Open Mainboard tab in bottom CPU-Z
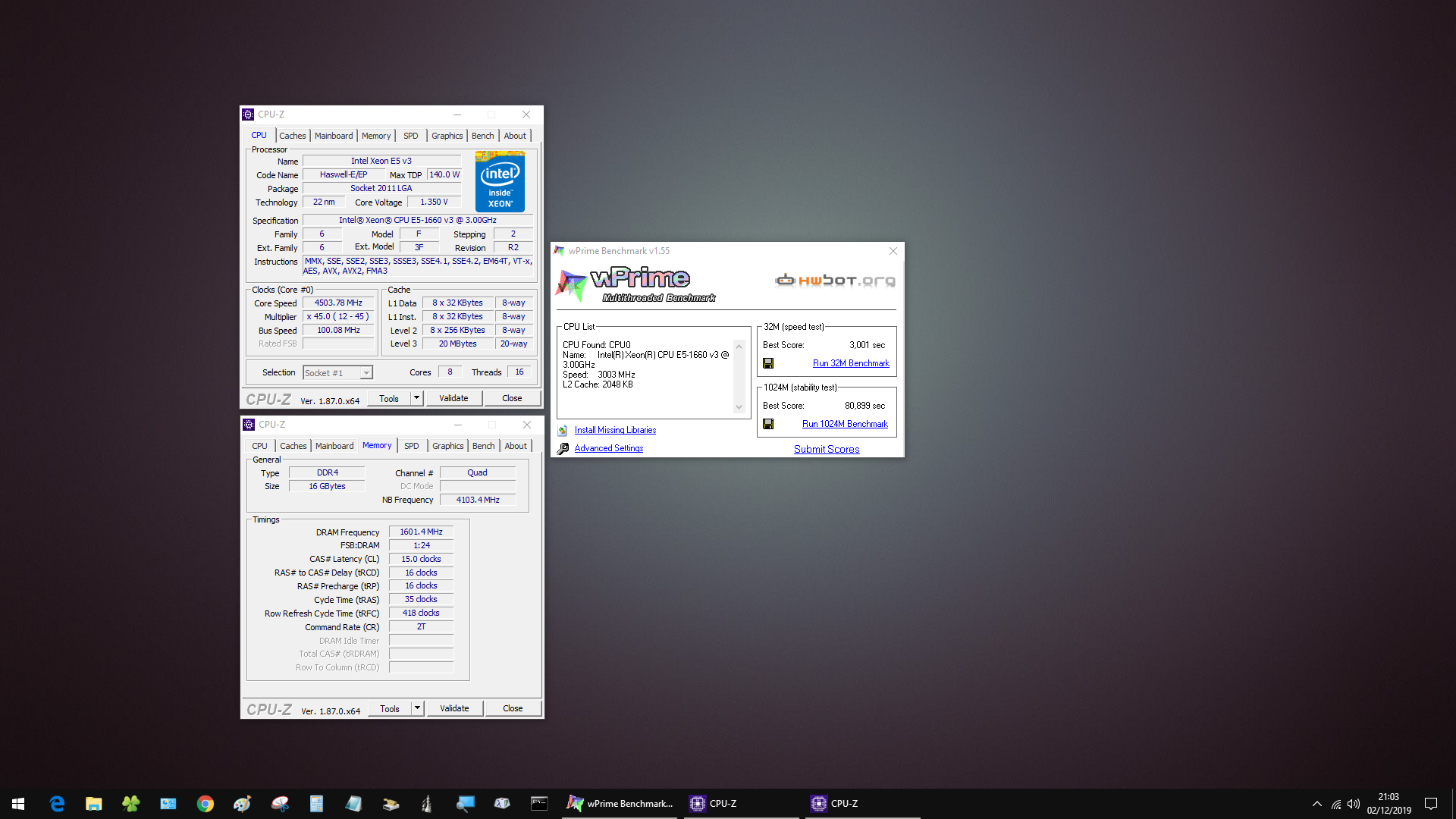The width and height of the screenshot is (1456, 819). 334,446
